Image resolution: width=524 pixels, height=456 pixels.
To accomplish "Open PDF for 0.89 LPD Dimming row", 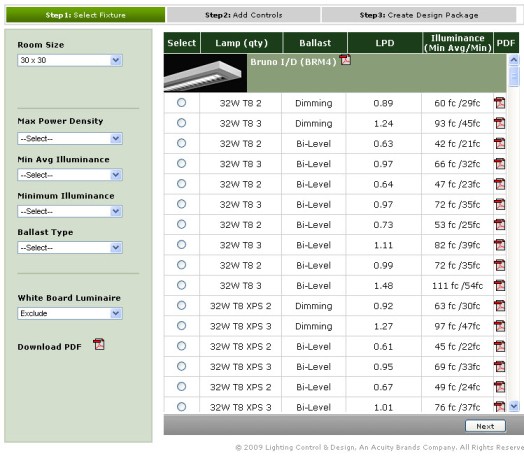I will point(500,103).
